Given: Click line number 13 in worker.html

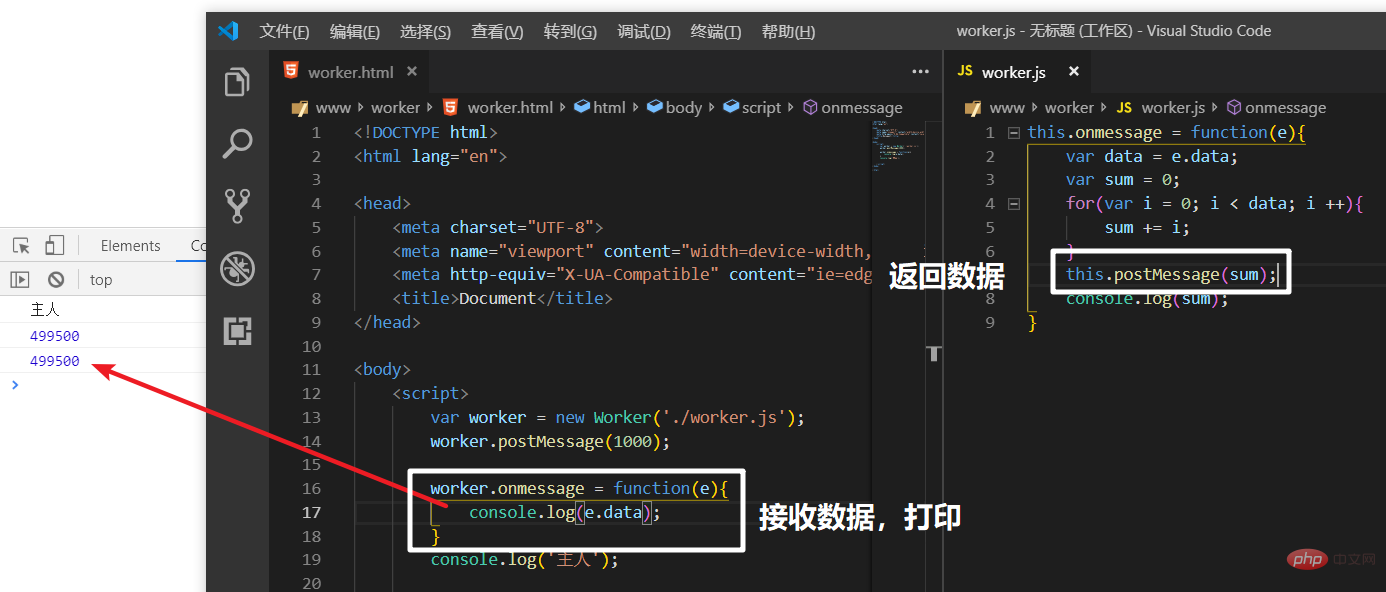Looking at the screenshot, I should click(312, 417).
